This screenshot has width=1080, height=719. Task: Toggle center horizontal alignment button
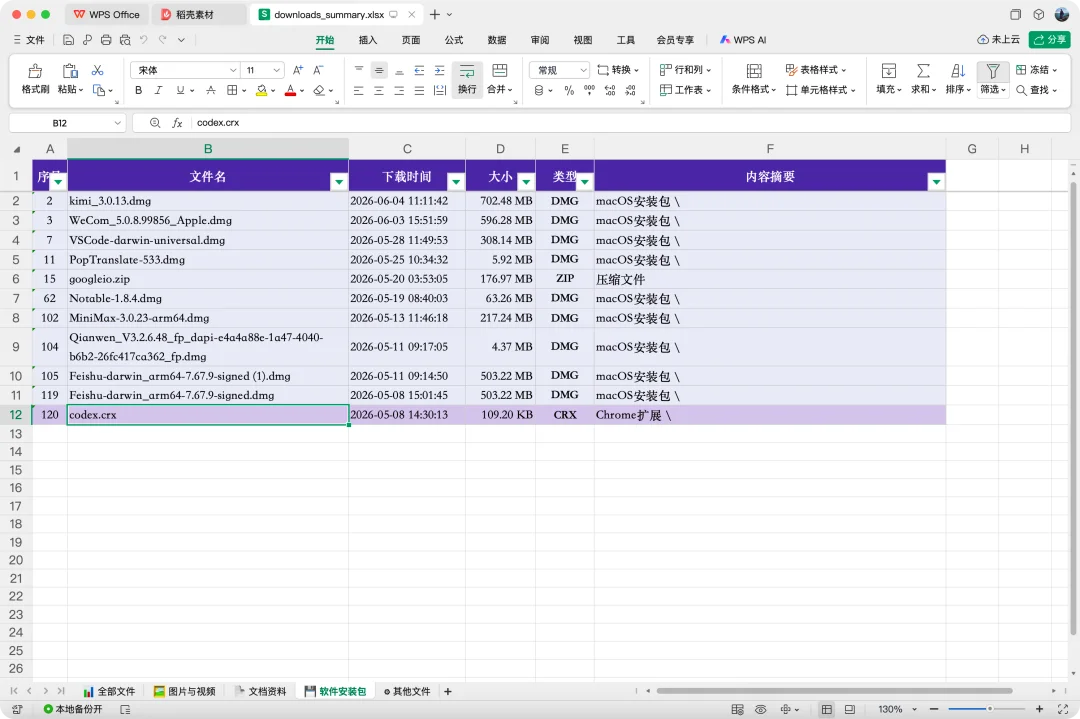pos(379,90)
